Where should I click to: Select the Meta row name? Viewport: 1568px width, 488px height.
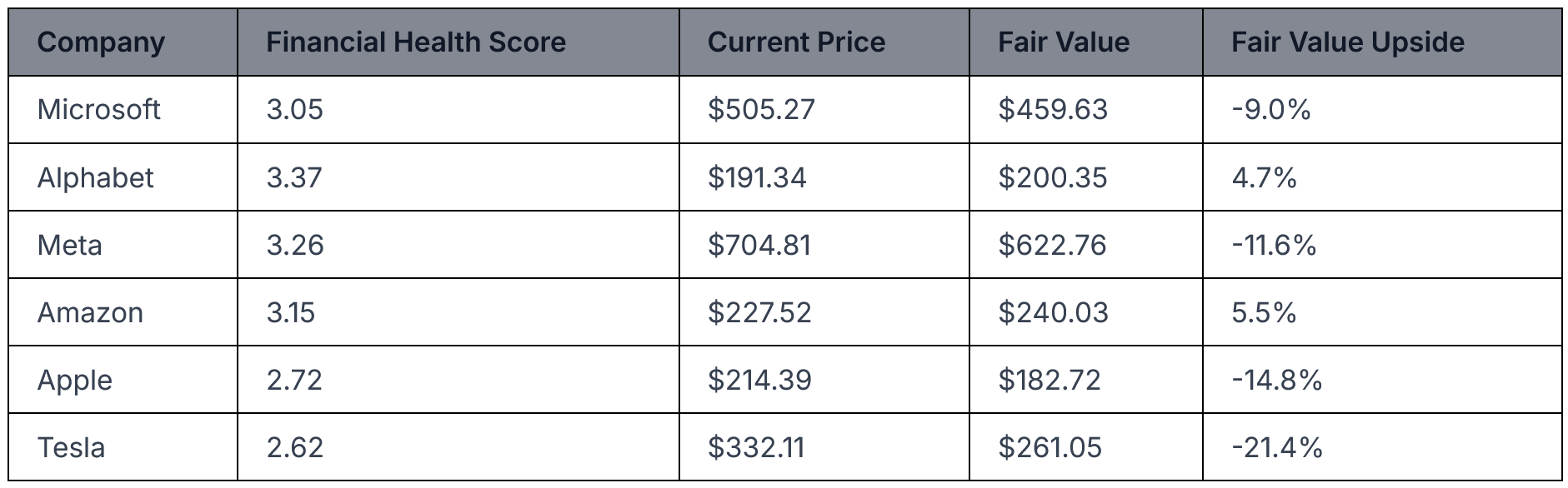tap(69, 245)
